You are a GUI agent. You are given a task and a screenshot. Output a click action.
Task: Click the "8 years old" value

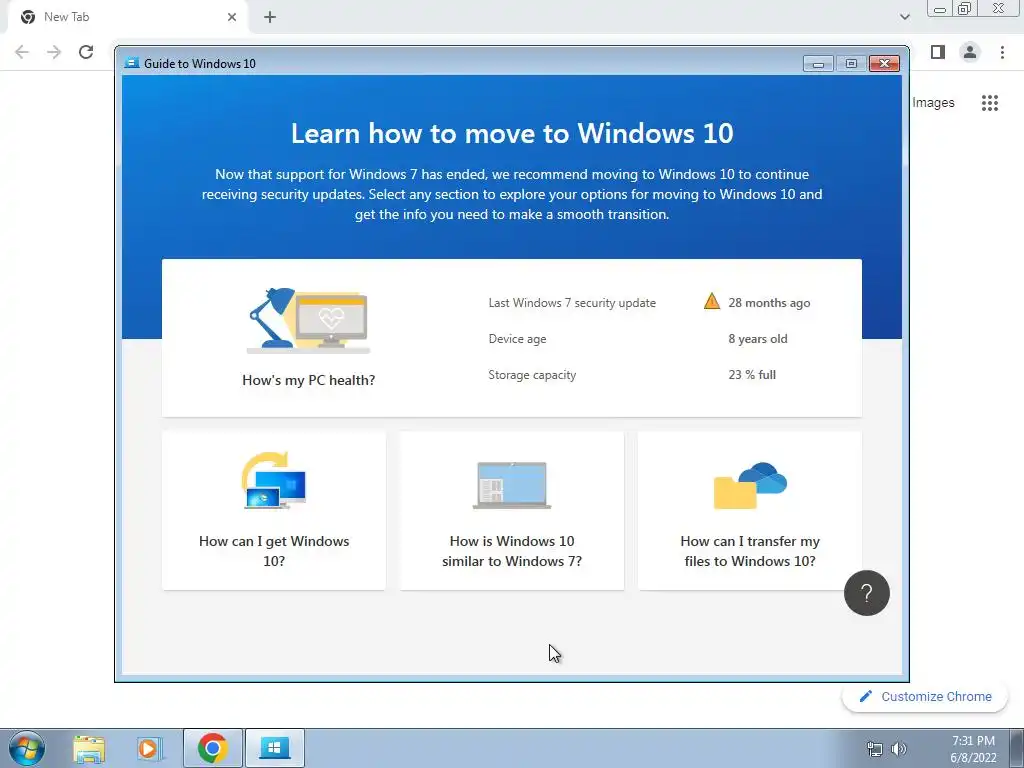tap(758, 339)
